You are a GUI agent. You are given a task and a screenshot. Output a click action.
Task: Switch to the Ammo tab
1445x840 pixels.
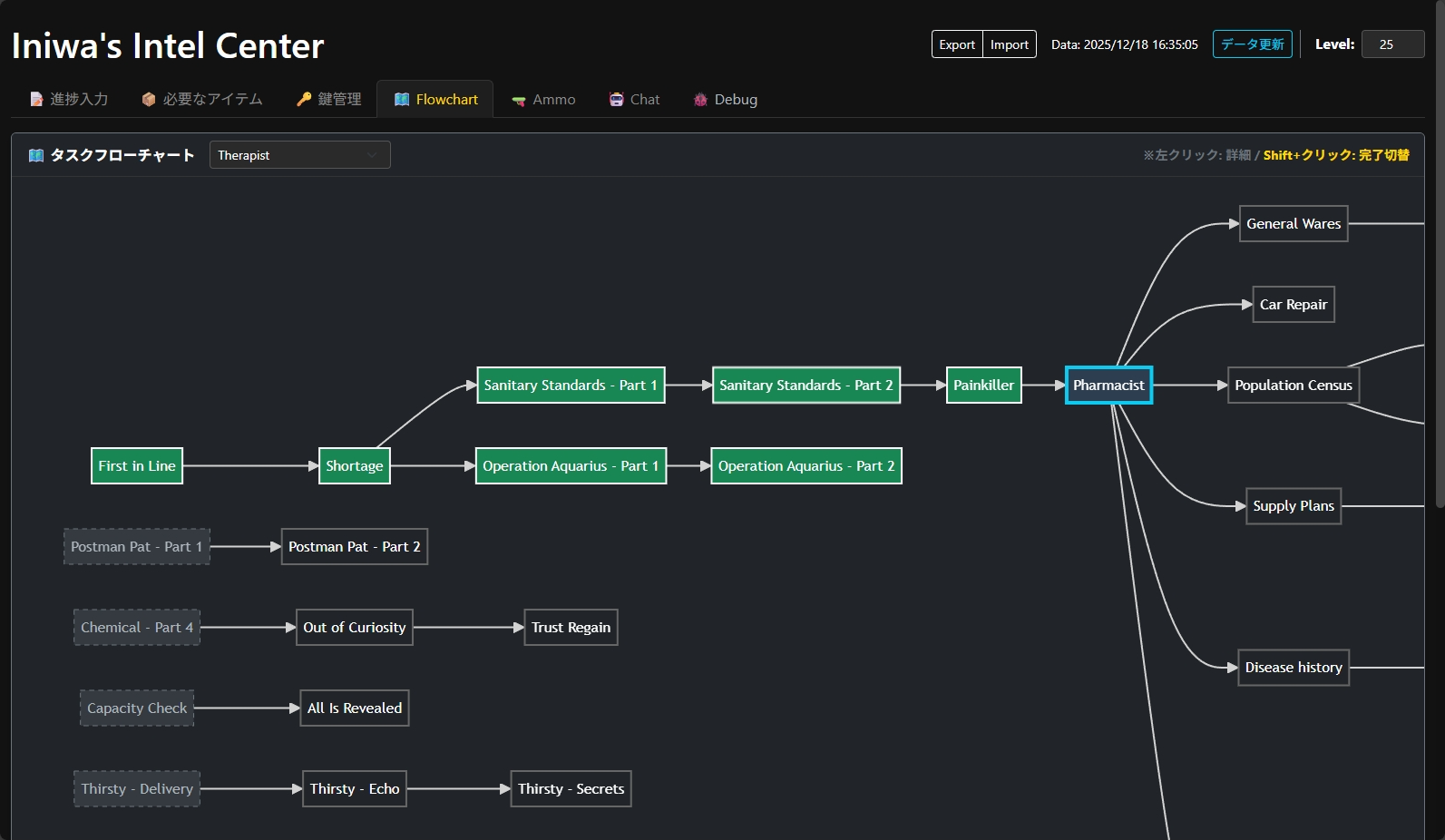pos(553,100)
